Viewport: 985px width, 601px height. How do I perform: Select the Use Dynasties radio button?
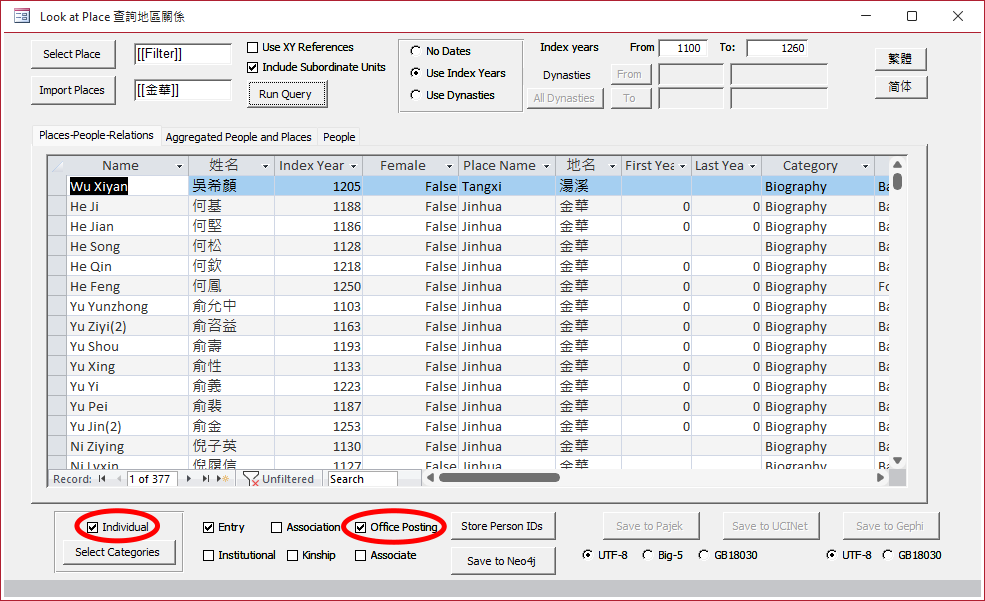[x=415, y=95]
